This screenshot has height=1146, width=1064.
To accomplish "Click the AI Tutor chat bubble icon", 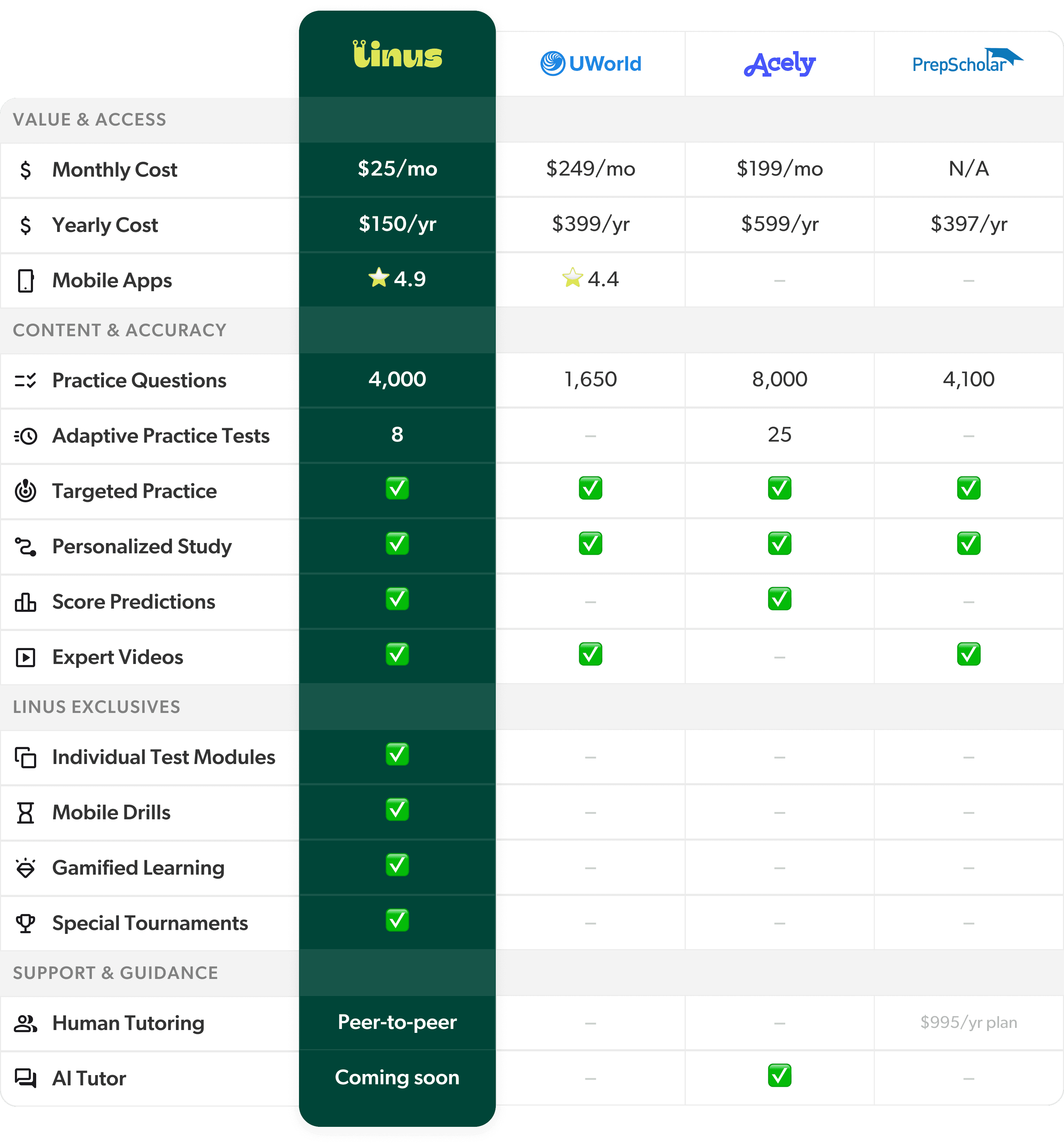I will (25, 1078).
